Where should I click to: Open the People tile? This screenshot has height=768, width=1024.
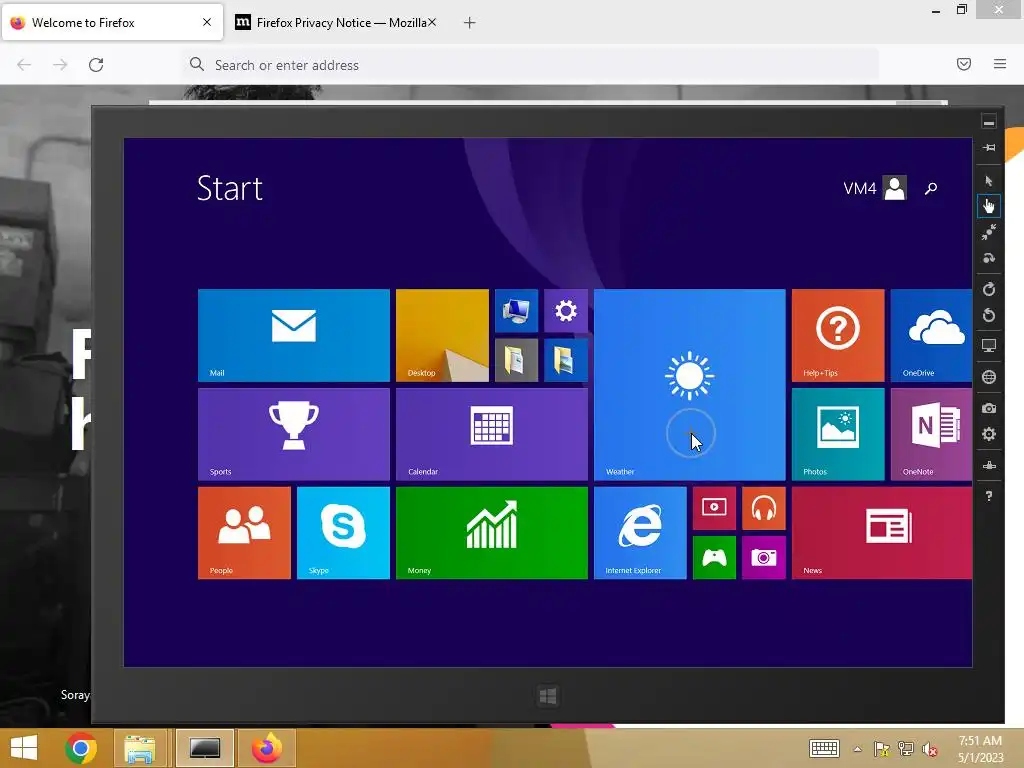tap(244, 533)
